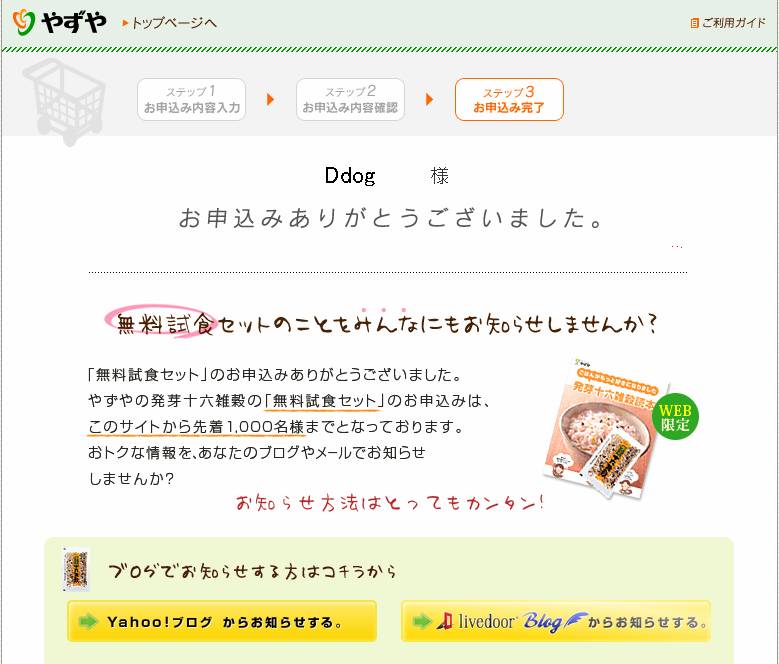Click the underlined 無料試食セット text
The width and height of the screenshot is (779, 664).
pyautogui.click(x=324, y=400)
